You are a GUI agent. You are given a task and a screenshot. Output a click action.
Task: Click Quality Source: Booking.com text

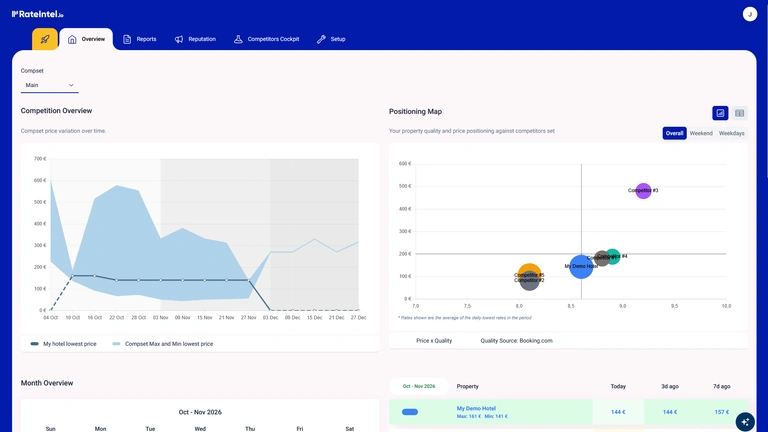tap(516, 340)
